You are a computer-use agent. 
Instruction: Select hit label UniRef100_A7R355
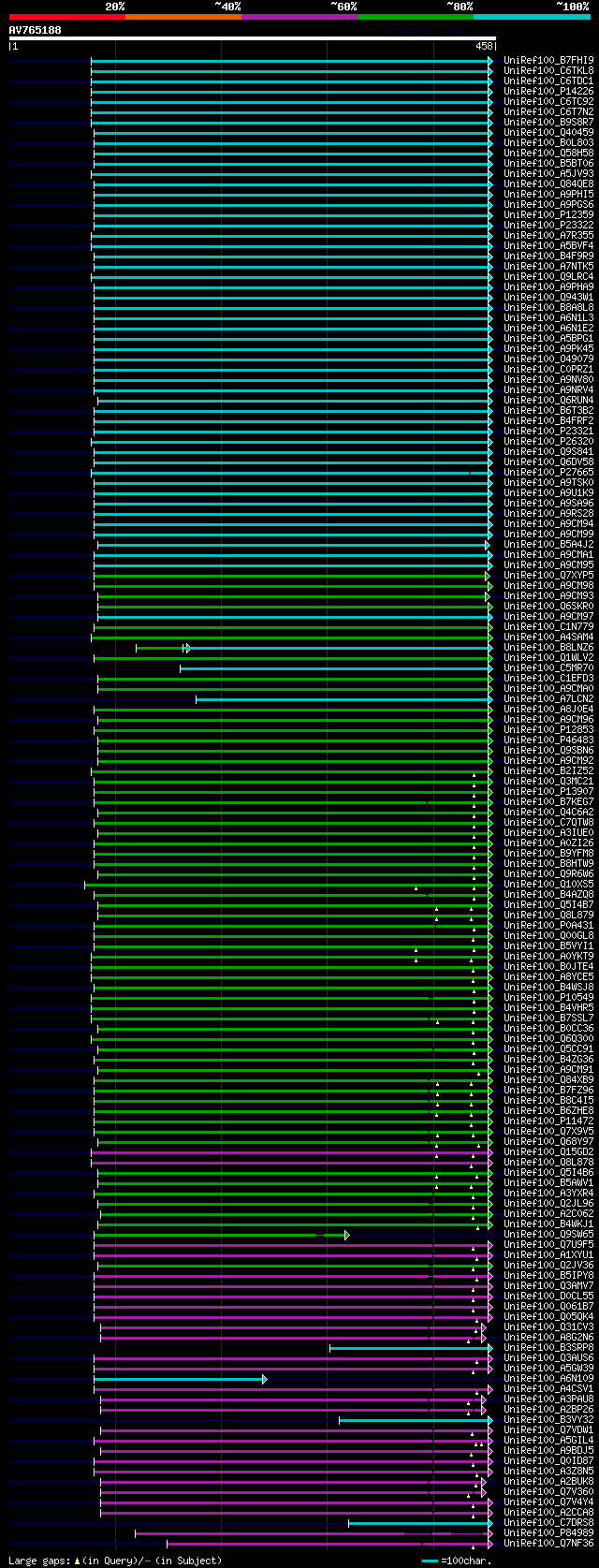click(548, 235)
